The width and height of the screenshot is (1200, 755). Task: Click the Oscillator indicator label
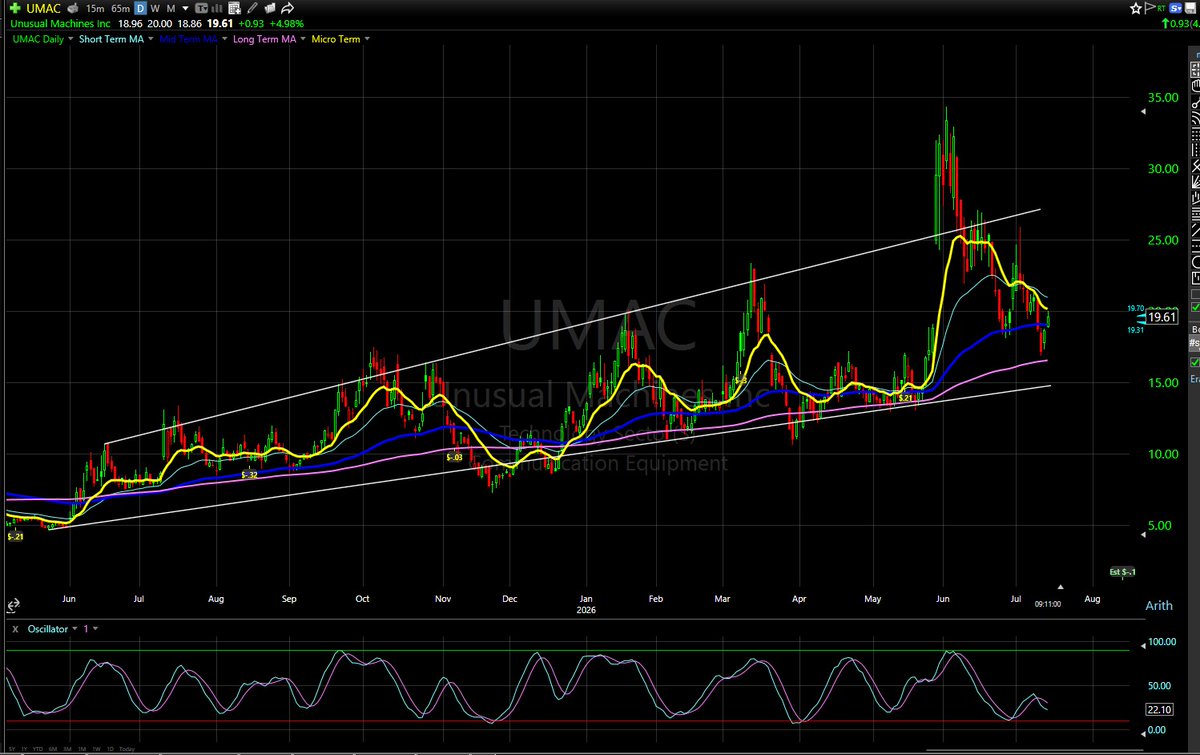tap(48, 629)
